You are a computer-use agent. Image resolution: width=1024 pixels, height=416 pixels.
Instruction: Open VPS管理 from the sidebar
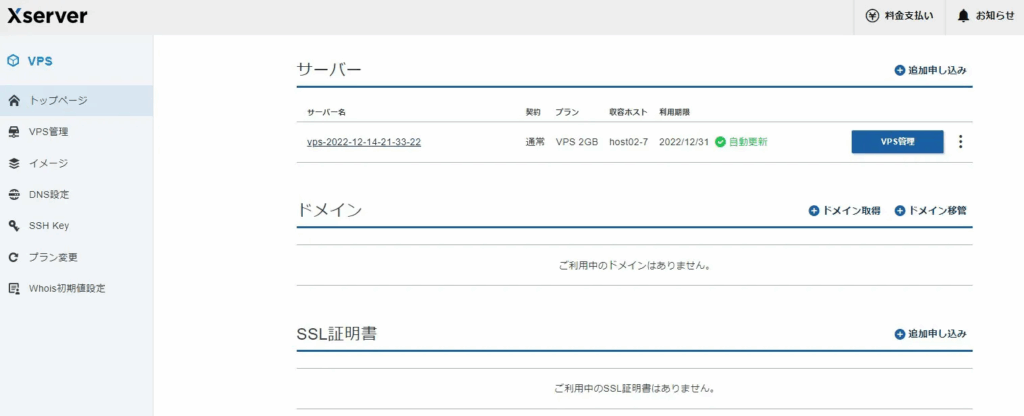click(48, 131)
